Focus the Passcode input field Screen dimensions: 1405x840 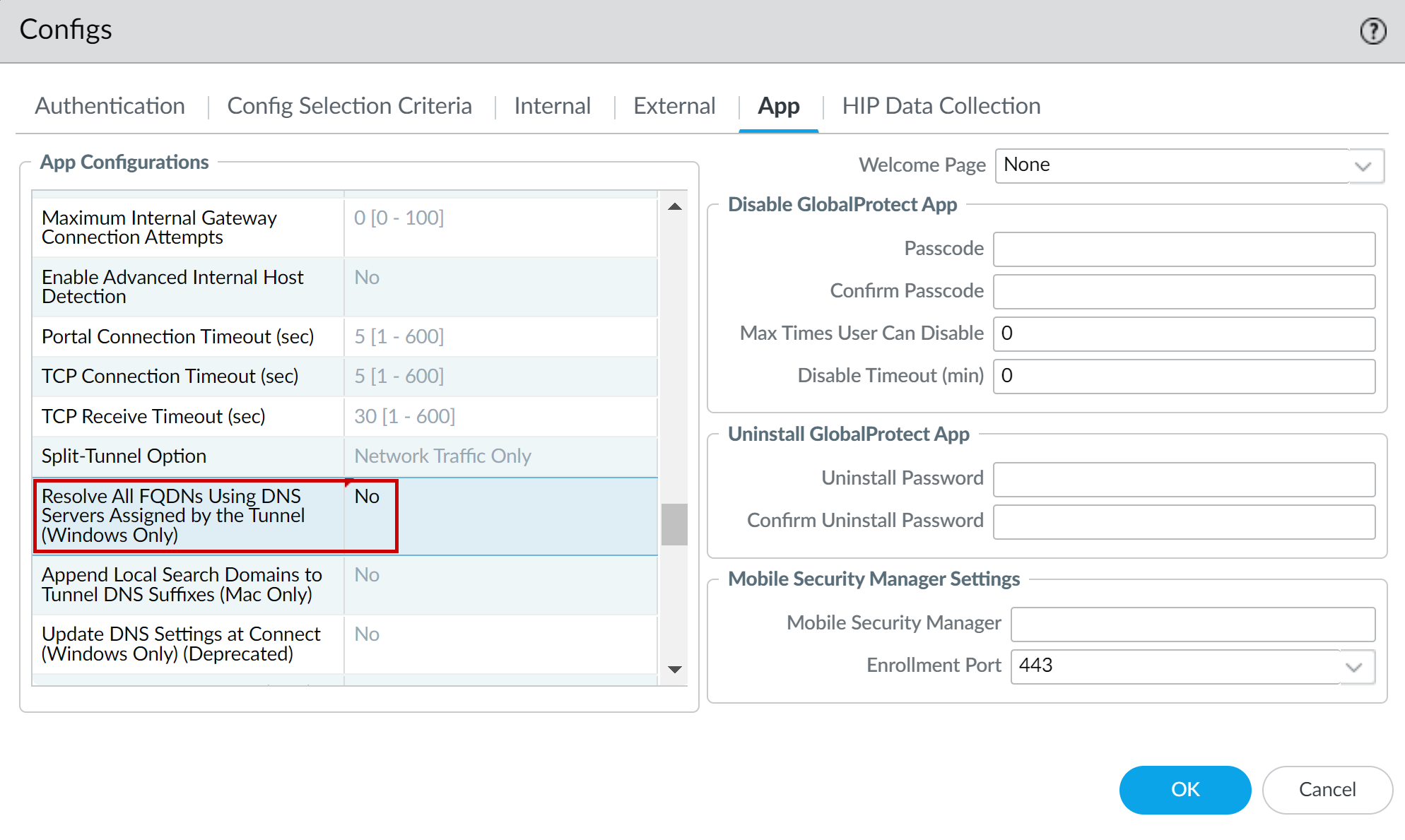[x=1184, y=249]
